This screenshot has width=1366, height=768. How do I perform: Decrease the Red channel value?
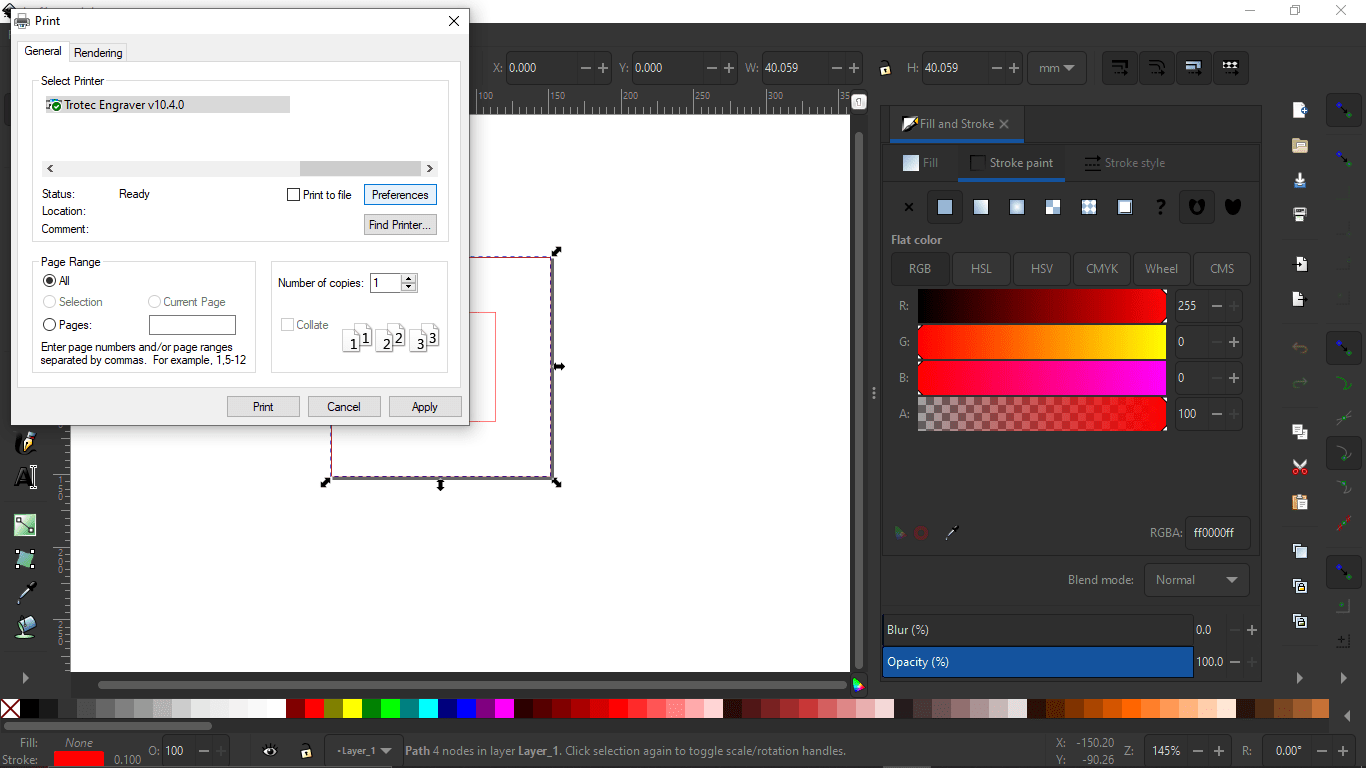tap(1216, 306)
